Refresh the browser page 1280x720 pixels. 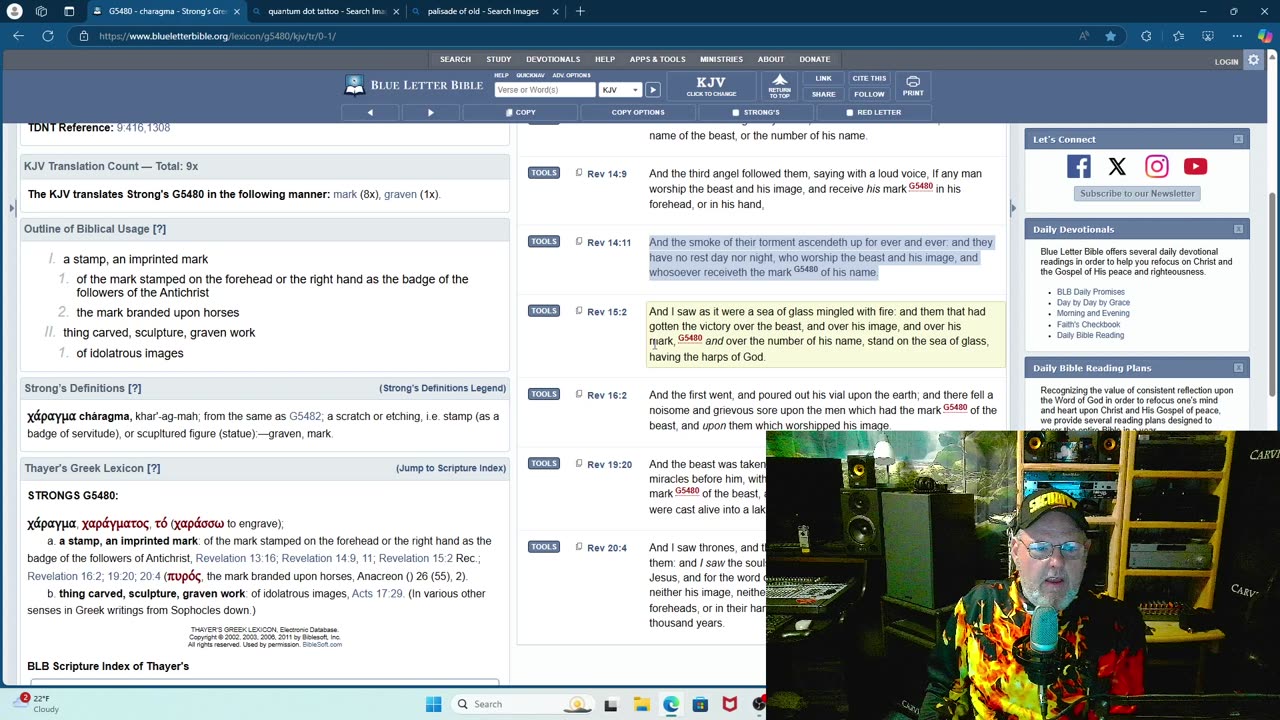click(x=47, y=36)
